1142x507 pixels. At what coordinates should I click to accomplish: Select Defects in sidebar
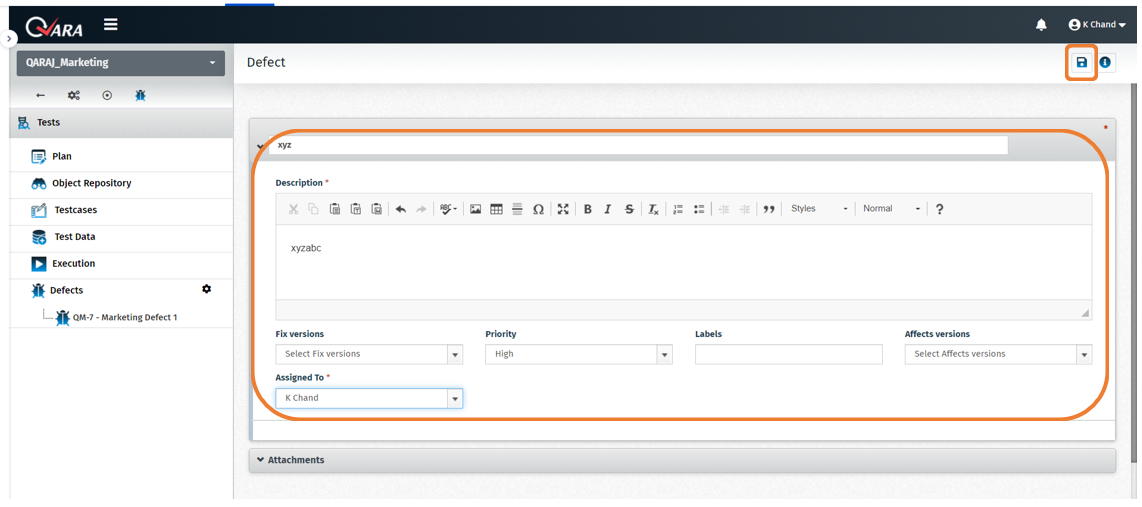point(67,291)
